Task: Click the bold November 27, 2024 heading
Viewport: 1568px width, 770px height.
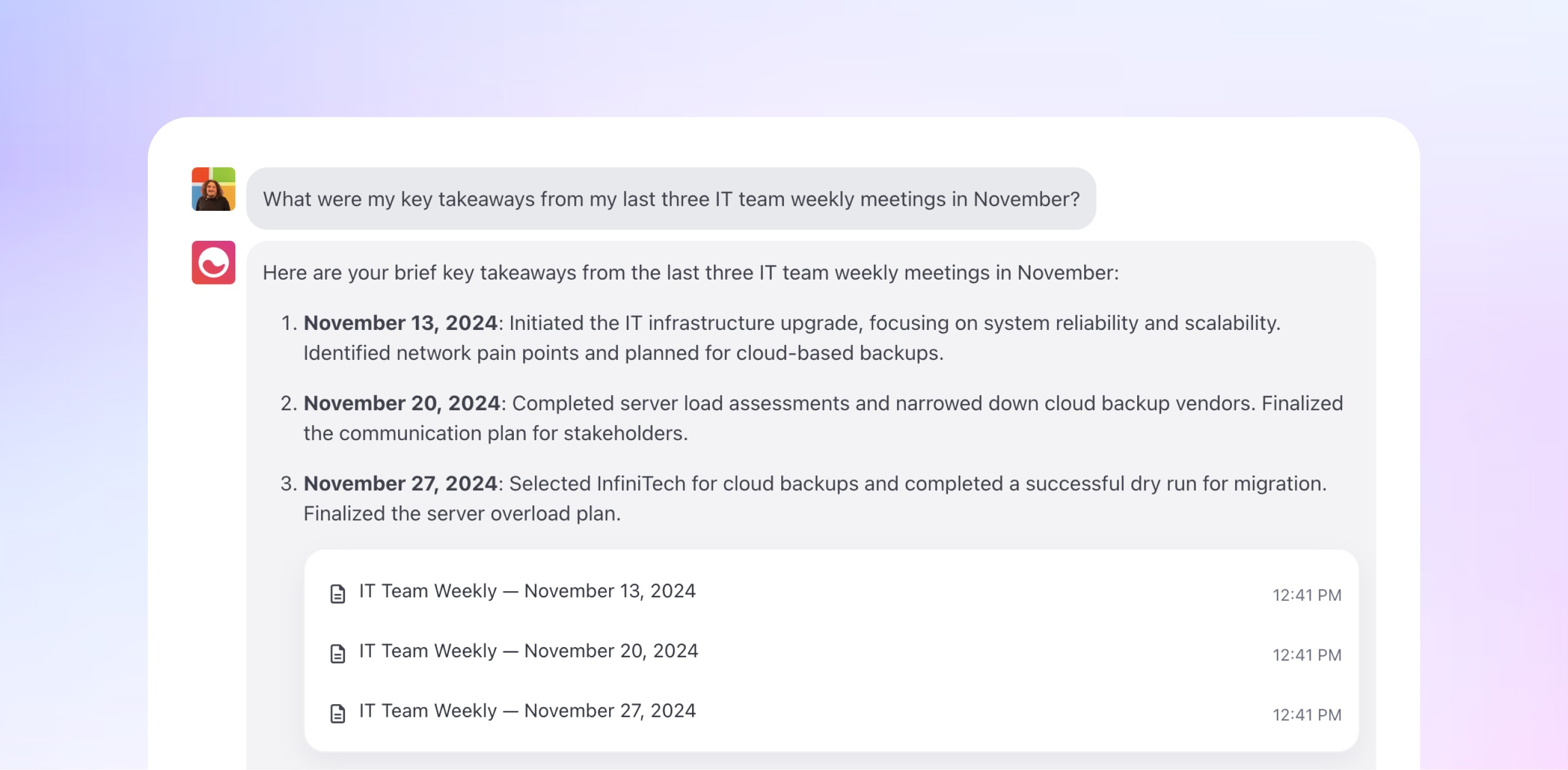Action: click(x=400, y=483)
